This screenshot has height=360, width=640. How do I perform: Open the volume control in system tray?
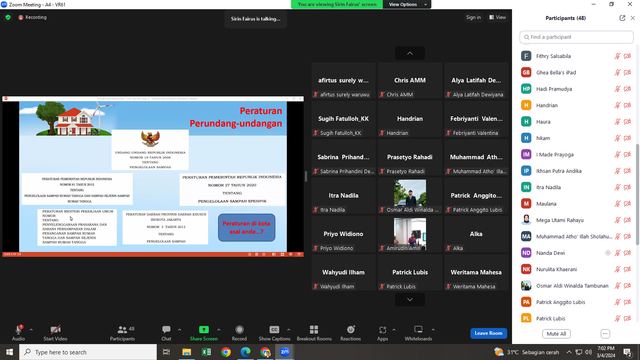click(589, 352)
